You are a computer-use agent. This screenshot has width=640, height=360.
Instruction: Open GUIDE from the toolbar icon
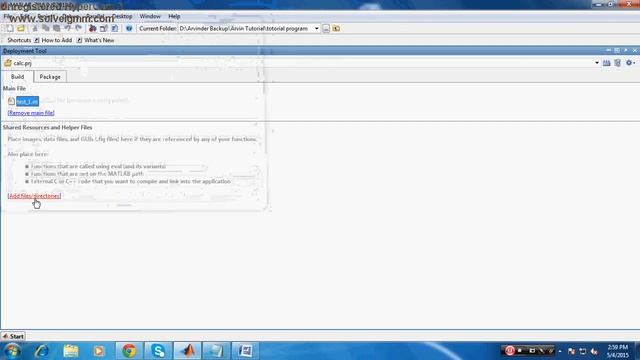(104, 28)
